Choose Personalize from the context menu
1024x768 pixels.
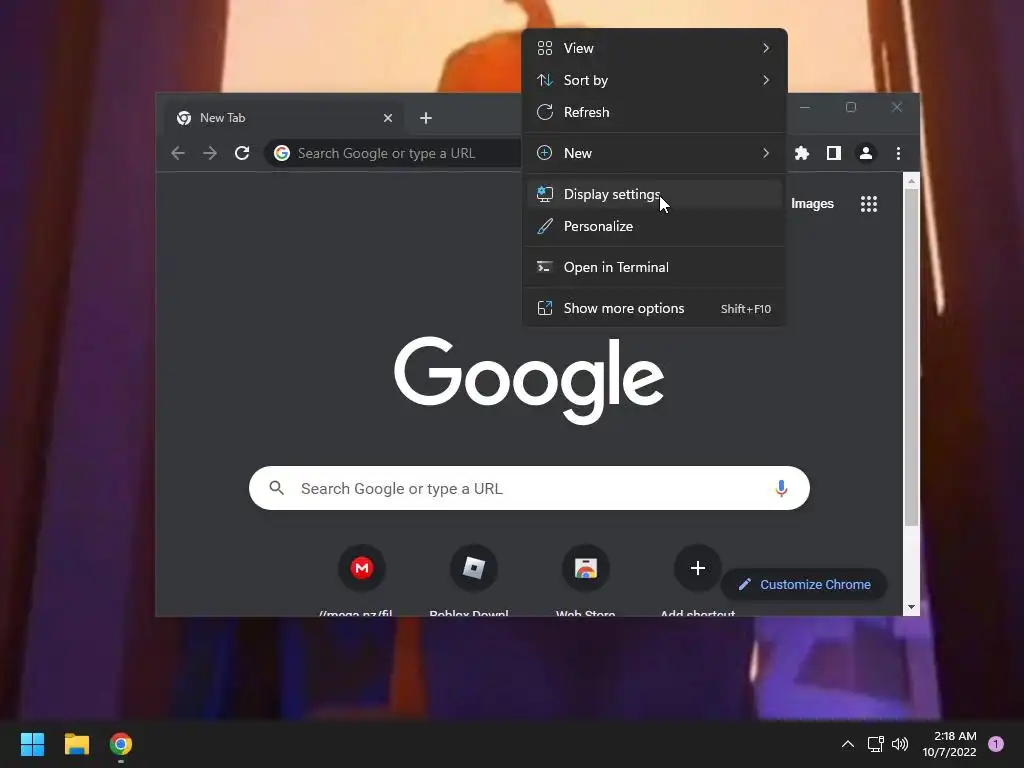pos(654,227)
